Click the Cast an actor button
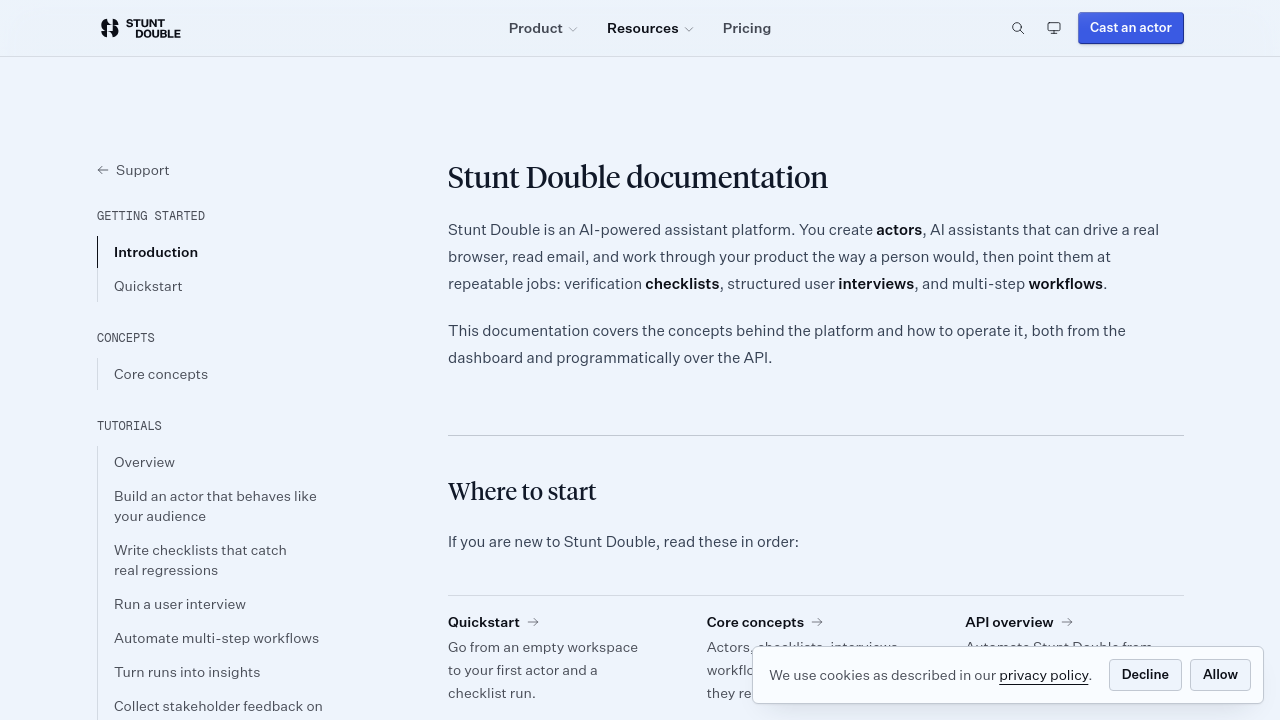The image size is (1280, 720). 1131,28
